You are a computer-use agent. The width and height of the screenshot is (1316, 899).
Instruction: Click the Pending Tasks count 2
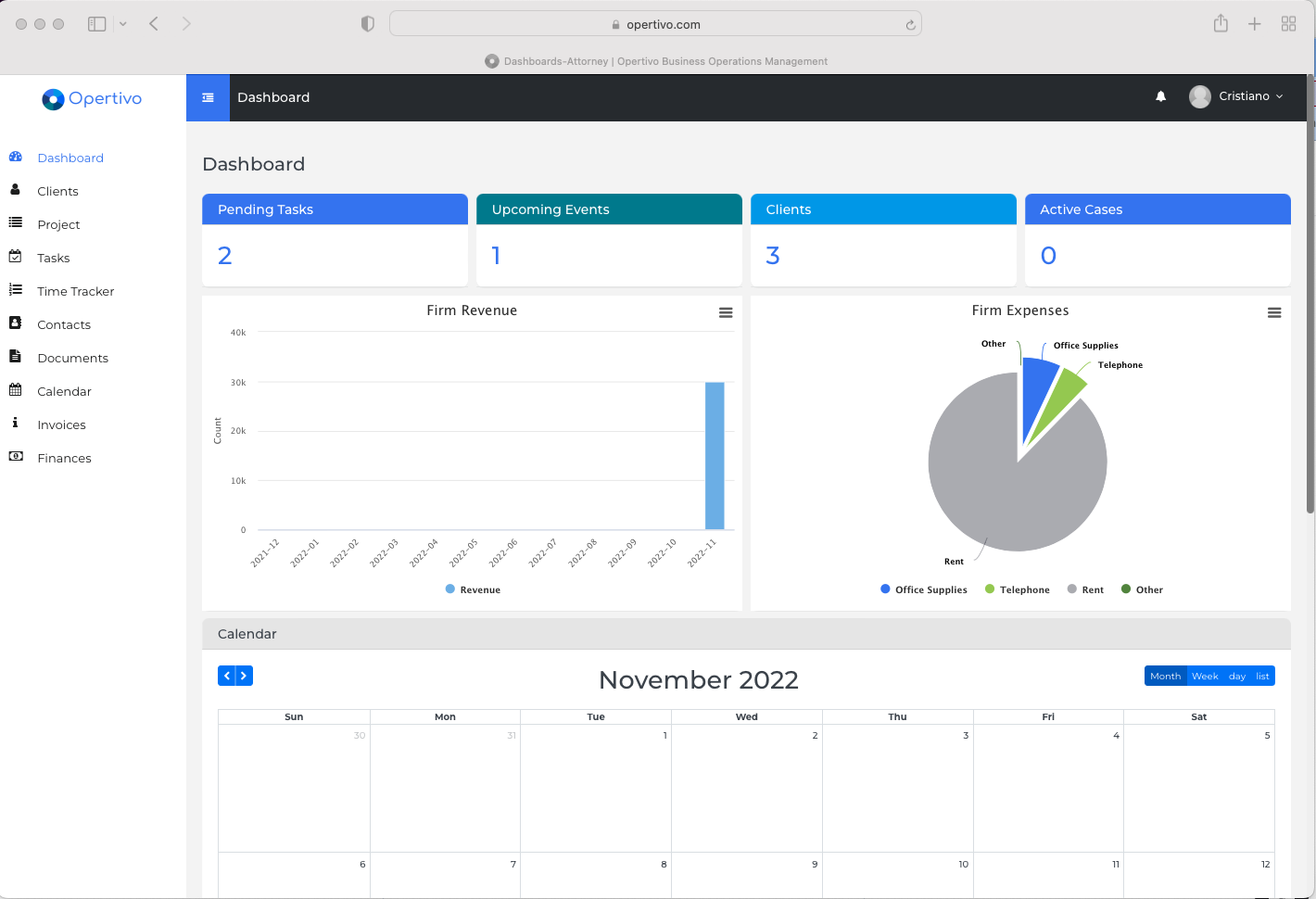[224, 256]
